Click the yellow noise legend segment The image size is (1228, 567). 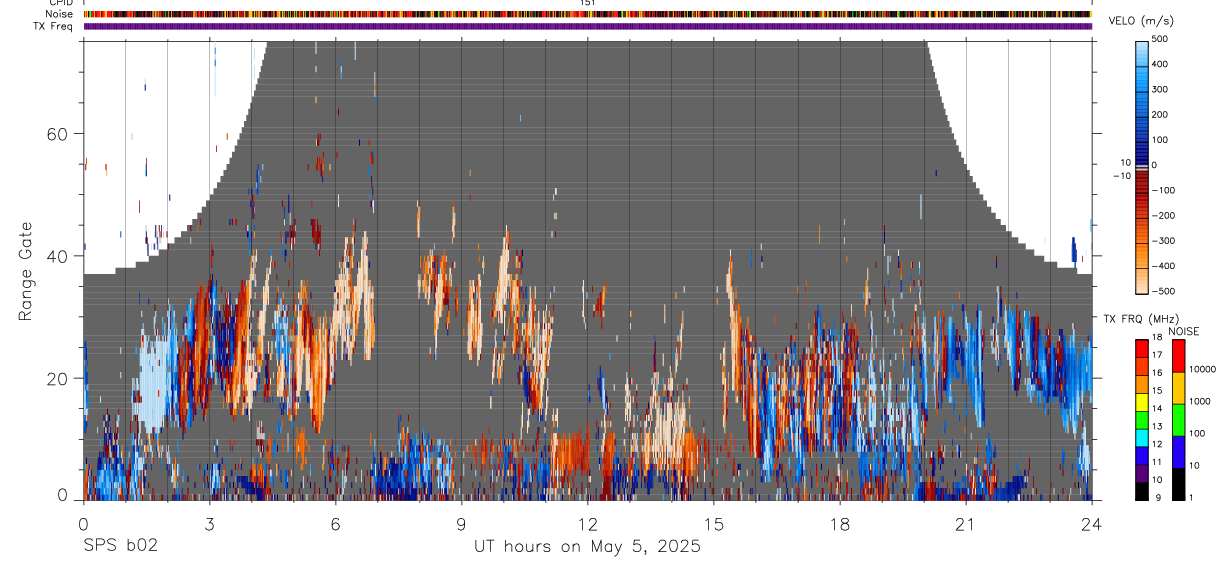[x=1178, y=387]
